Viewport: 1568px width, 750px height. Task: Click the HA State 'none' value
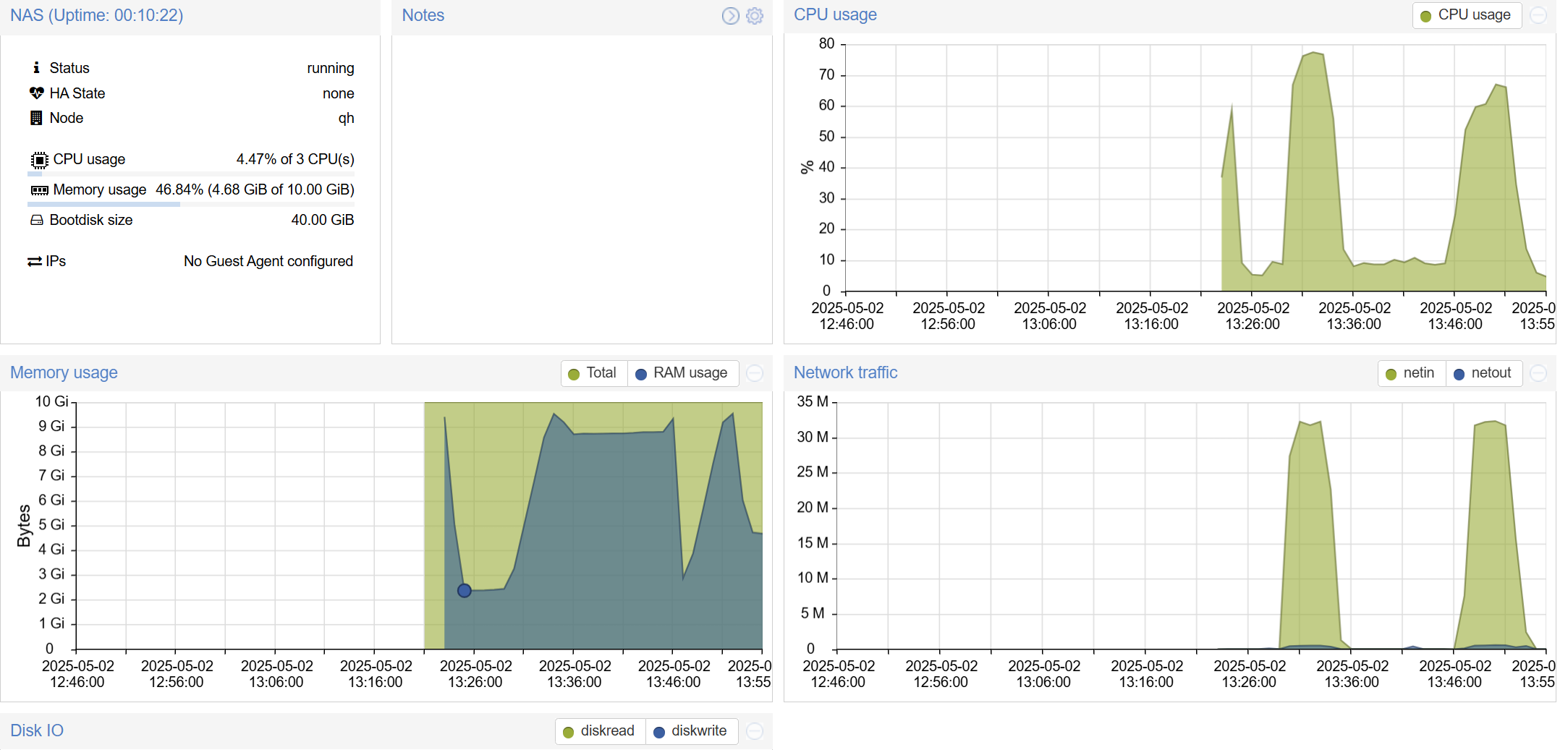(x=339, y=93)
